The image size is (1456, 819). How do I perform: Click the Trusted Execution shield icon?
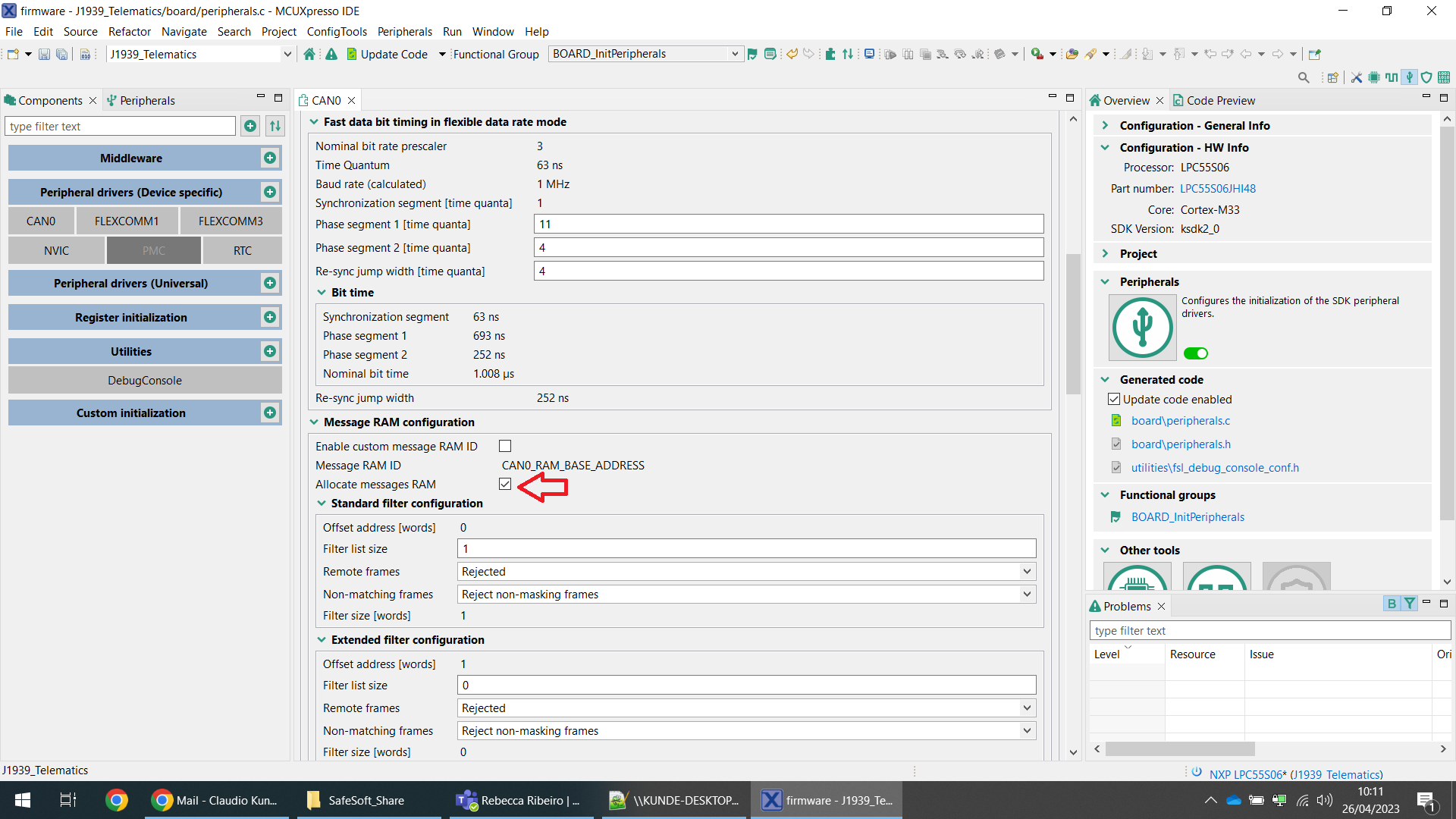[1426, 77]
